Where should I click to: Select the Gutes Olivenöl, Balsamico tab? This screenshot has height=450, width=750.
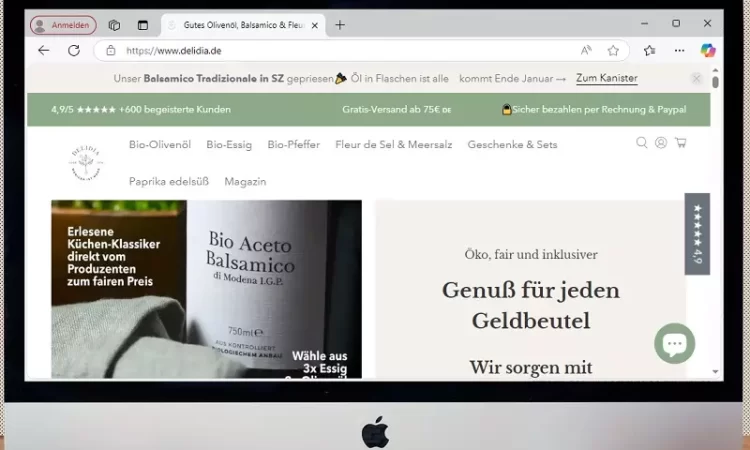point(244,25)
